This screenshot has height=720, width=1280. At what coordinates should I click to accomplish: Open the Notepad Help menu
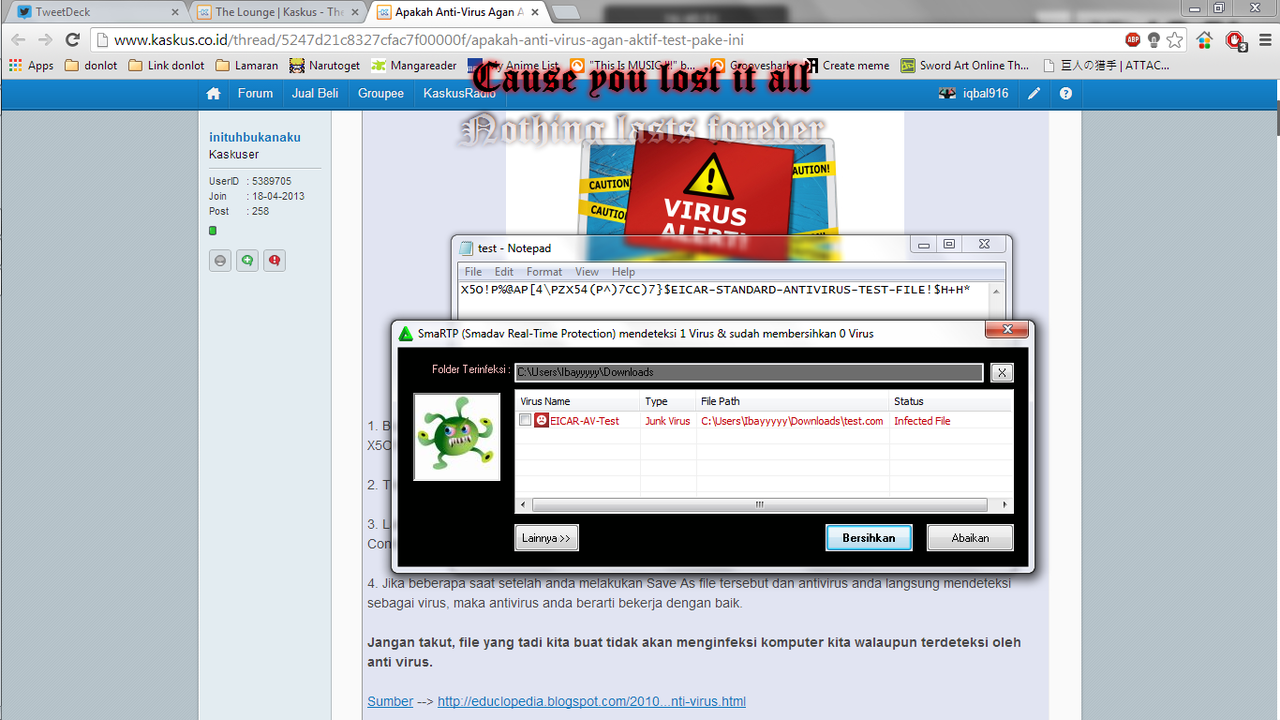click(623, 271)
